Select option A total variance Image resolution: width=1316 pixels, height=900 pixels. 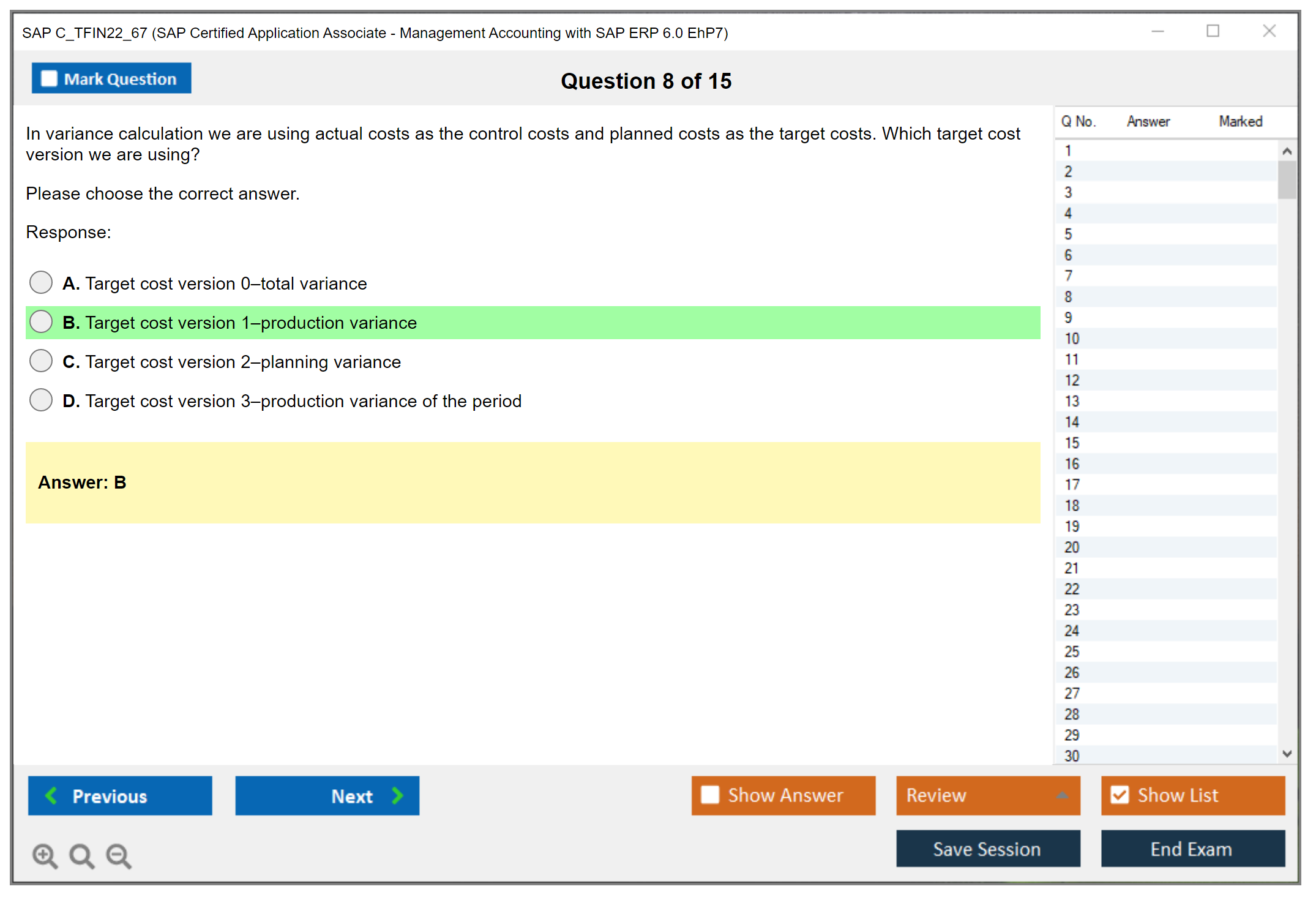41,282
